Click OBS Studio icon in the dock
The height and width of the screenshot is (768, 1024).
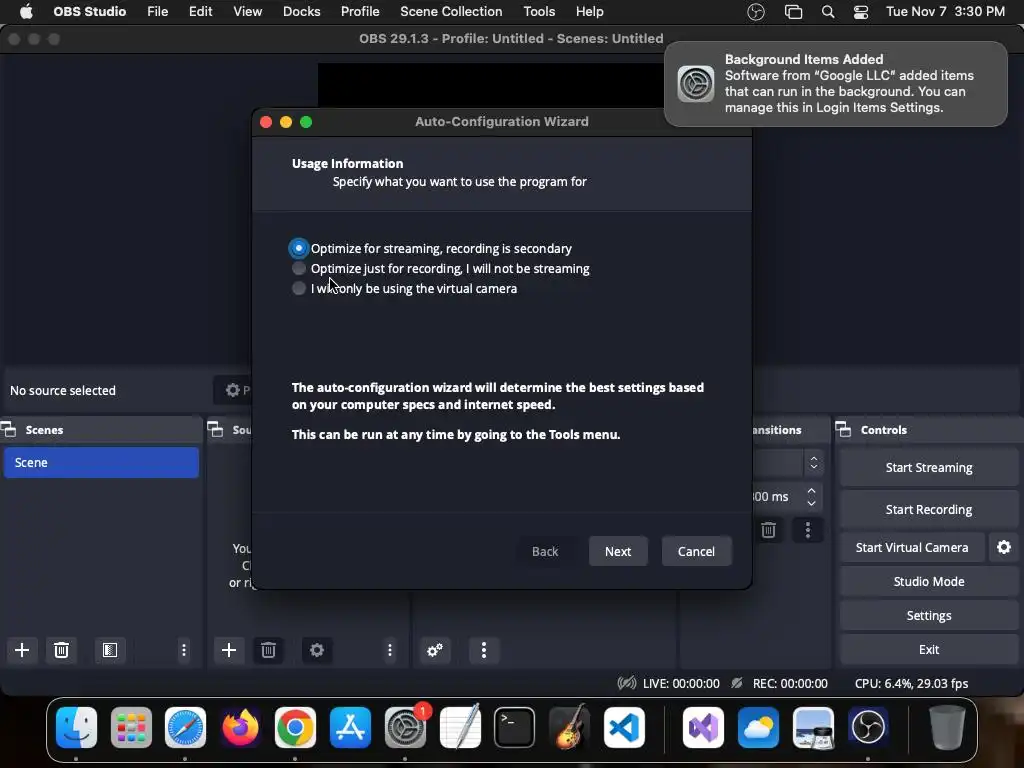(868, 727)
